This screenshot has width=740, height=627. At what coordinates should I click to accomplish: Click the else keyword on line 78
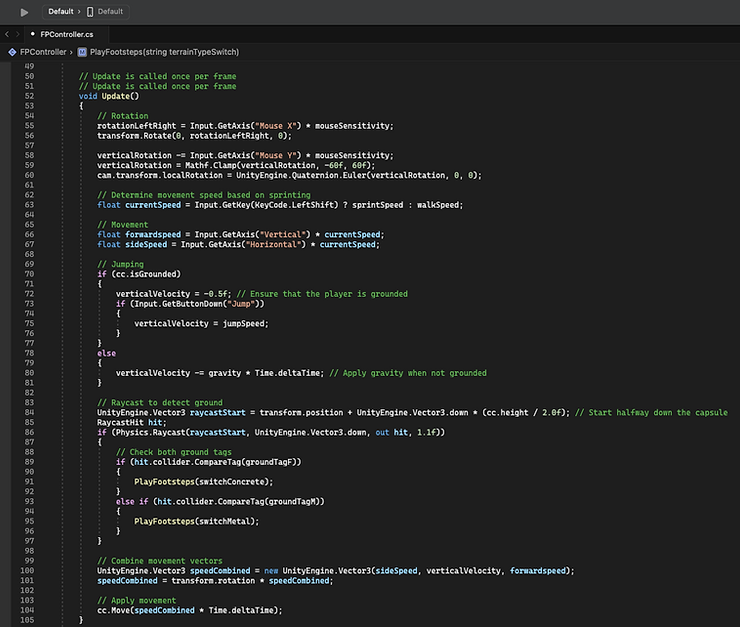pos(106,353)
